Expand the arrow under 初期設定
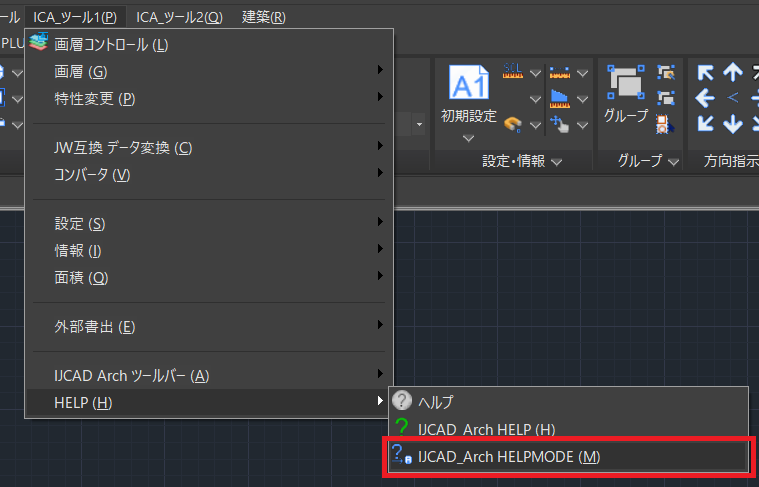 (x=468, y=138)
